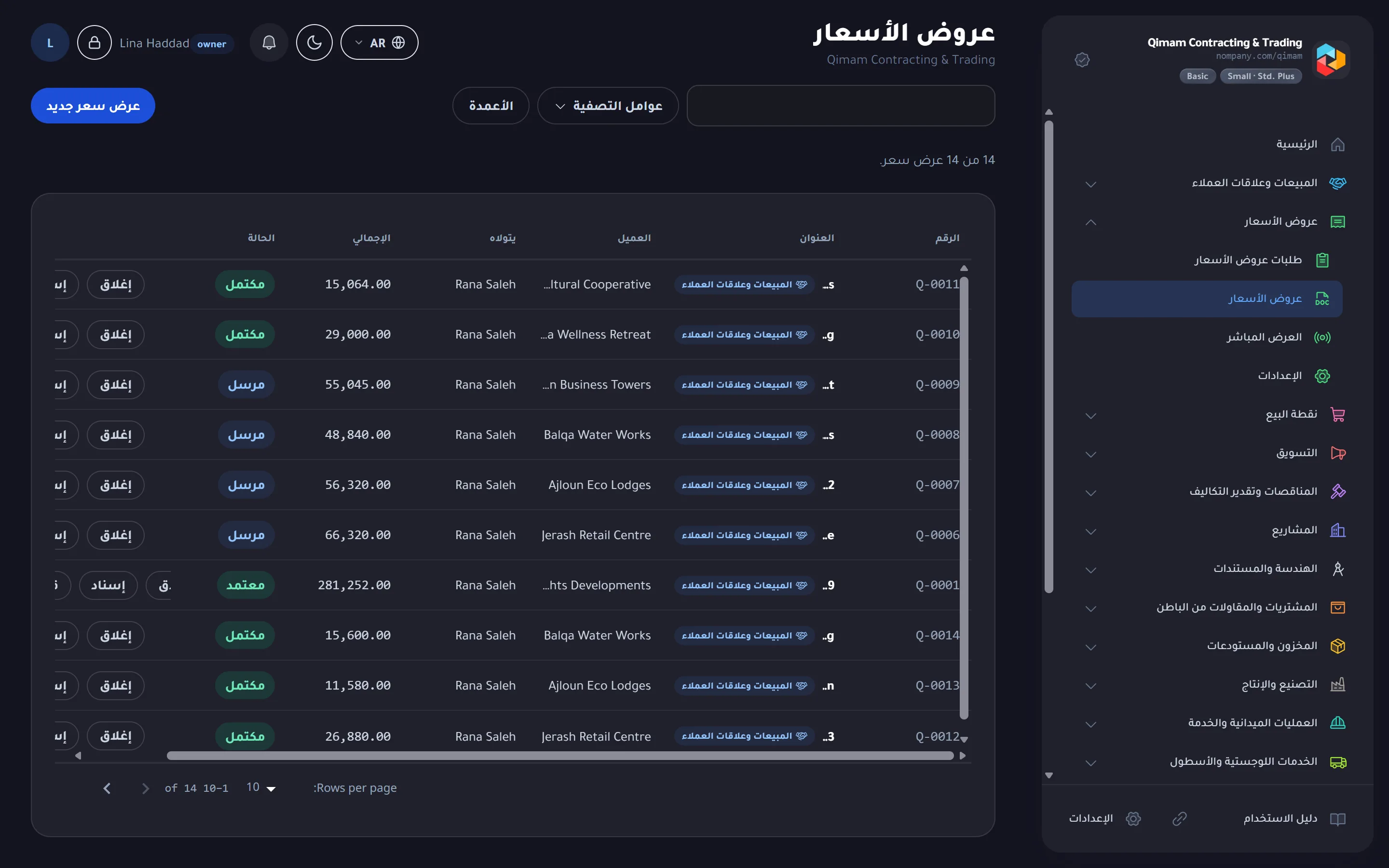Toggle dark mode moon icon

(314, 42)
